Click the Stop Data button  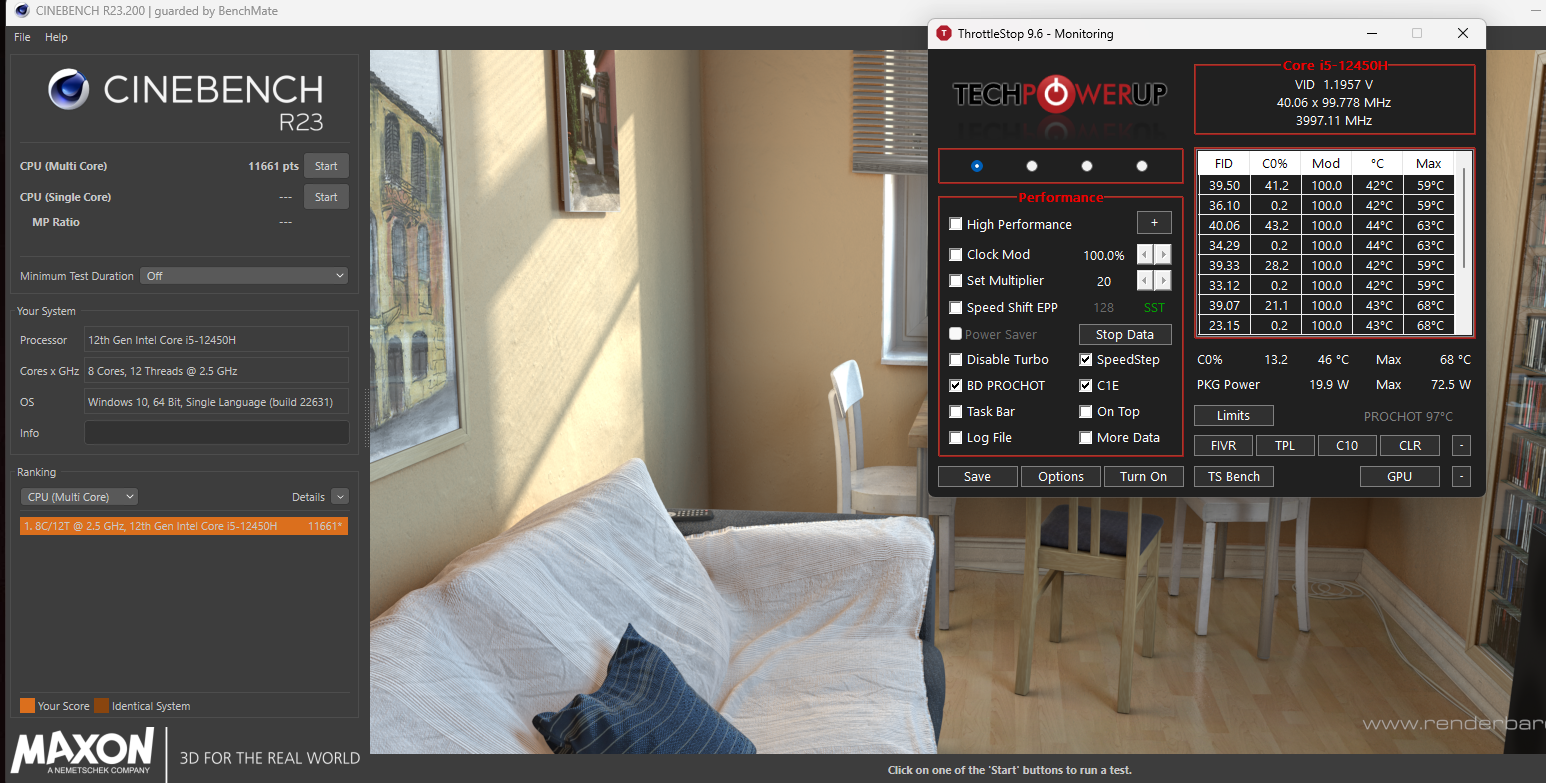(x=1125, y=334)
